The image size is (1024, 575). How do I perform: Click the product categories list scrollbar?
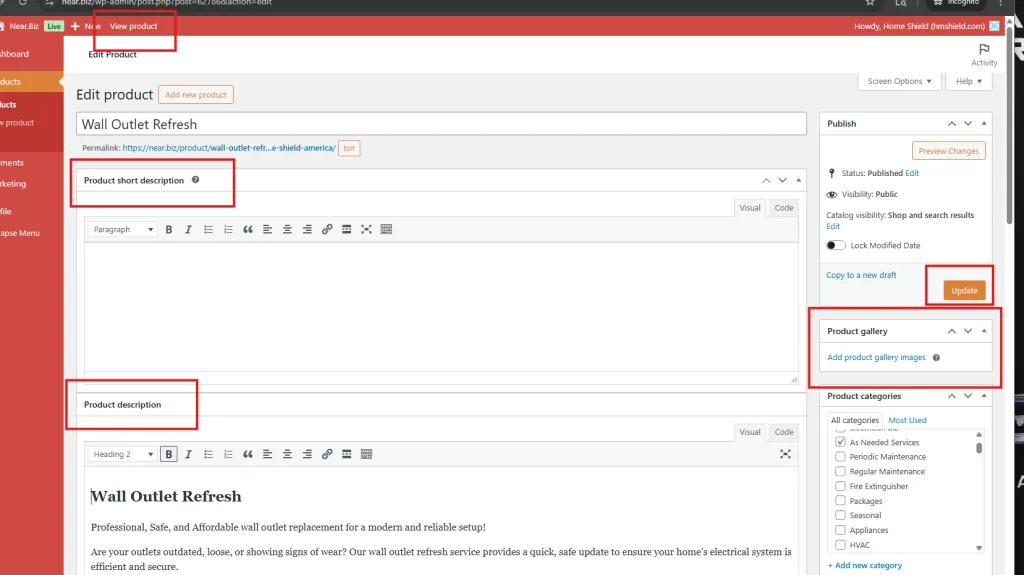[x=979, y=448]
